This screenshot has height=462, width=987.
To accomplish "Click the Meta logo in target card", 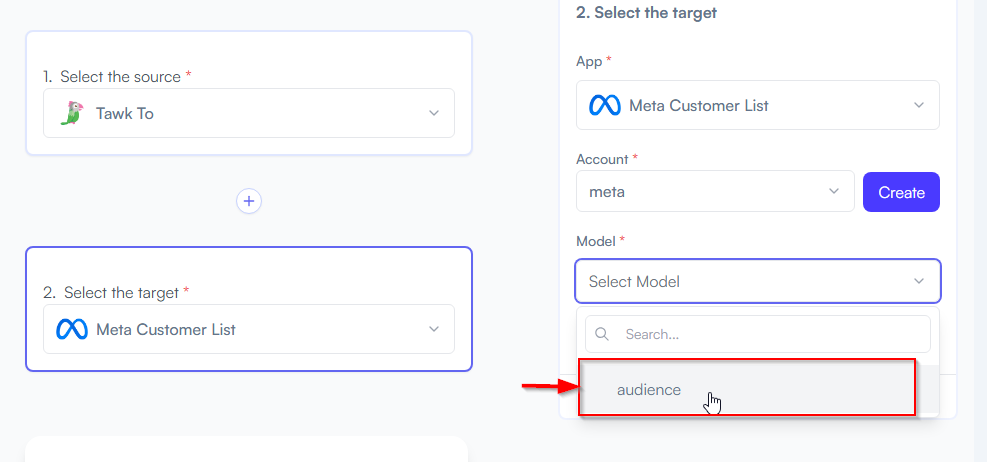I will (x=71, y=329).
